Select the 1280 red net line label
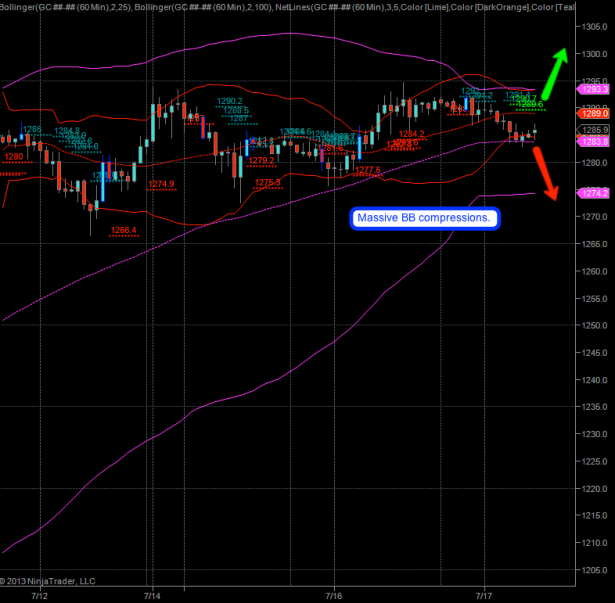 [x=14, y=157]
